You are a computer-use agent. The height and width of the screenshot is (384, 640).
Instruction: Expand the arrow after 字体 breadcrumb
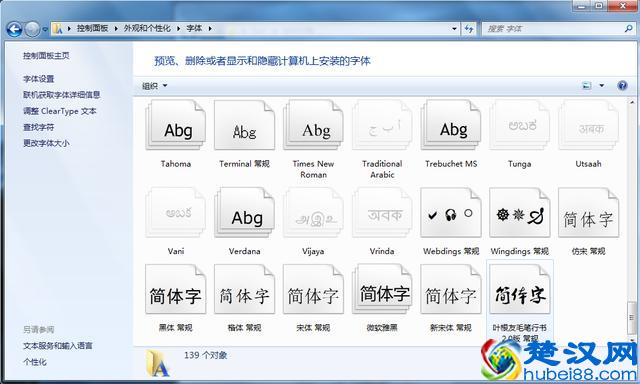(210, 29)
